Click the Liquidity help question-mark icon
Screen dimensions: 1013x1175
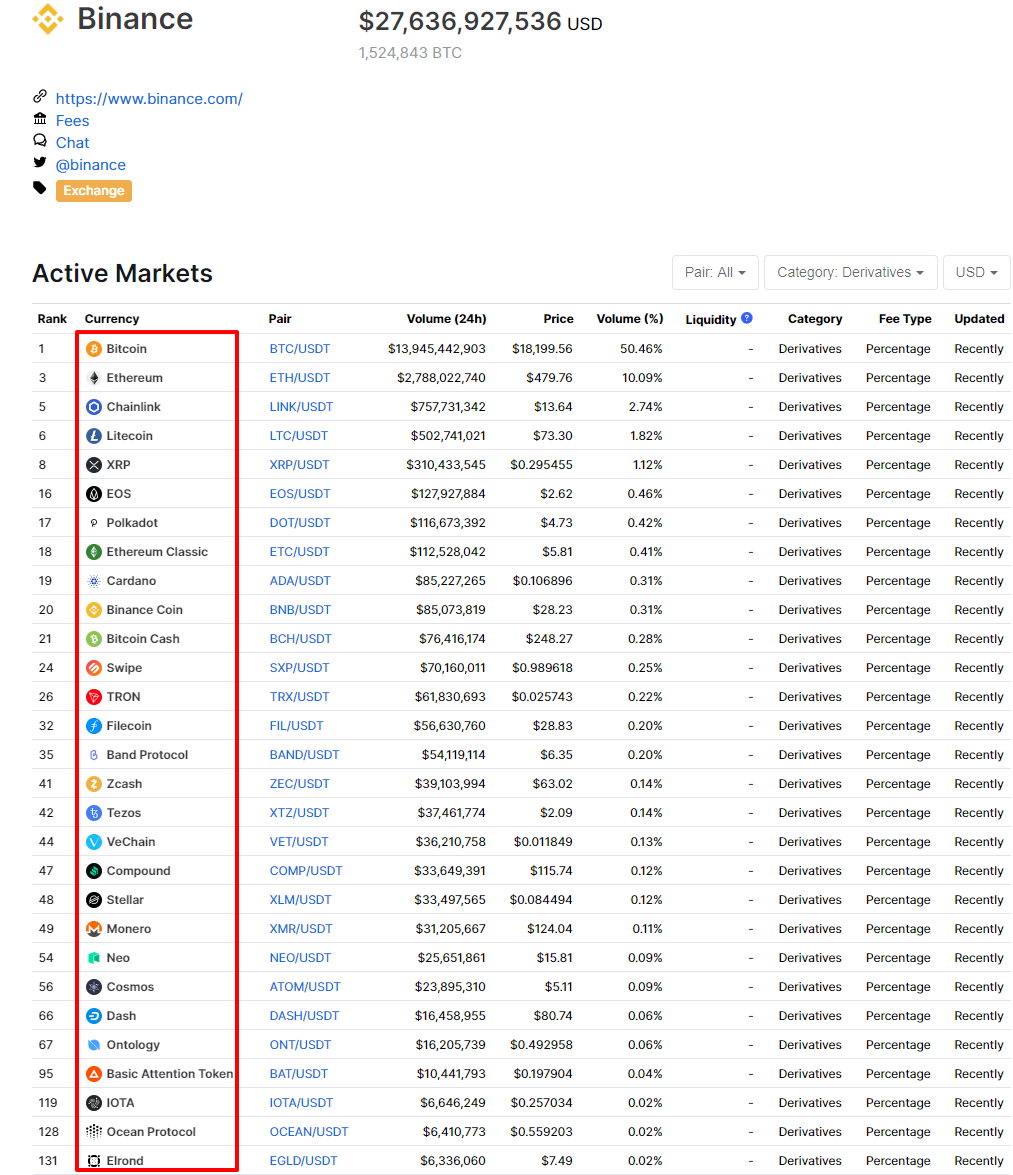click(x=747, y=318)
